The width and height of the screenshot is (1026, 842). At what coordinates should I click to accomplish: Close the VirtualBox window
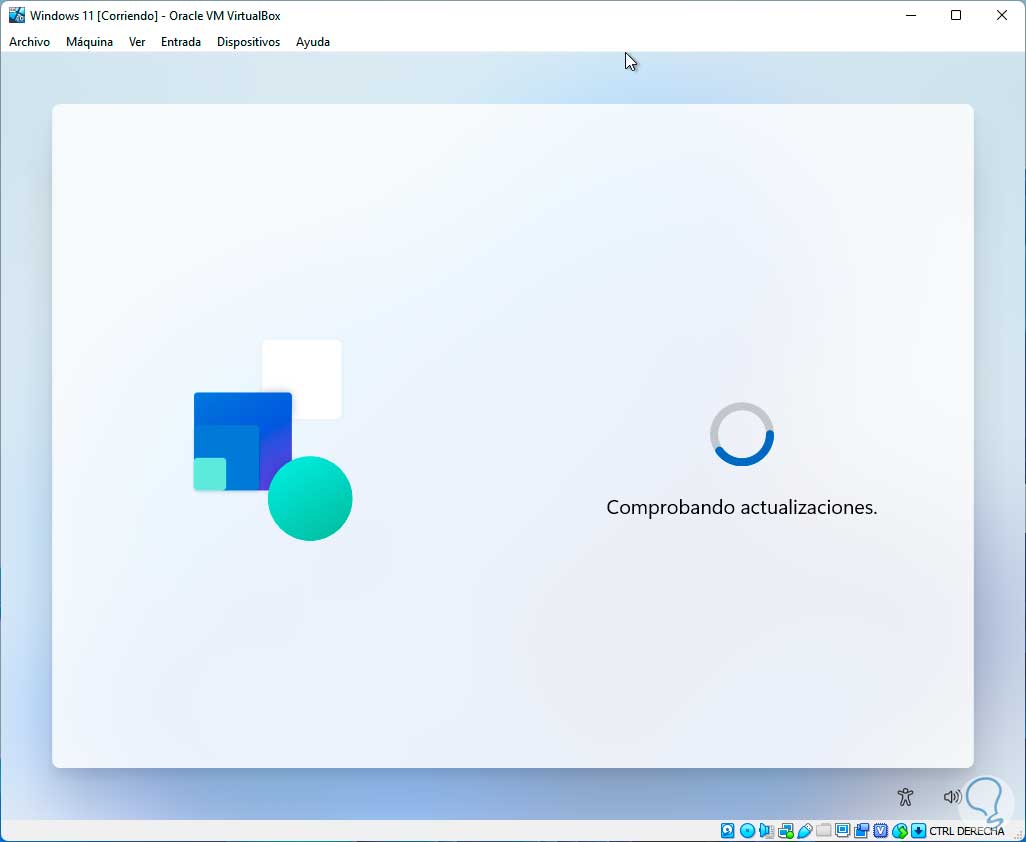tap(1001, 15)
